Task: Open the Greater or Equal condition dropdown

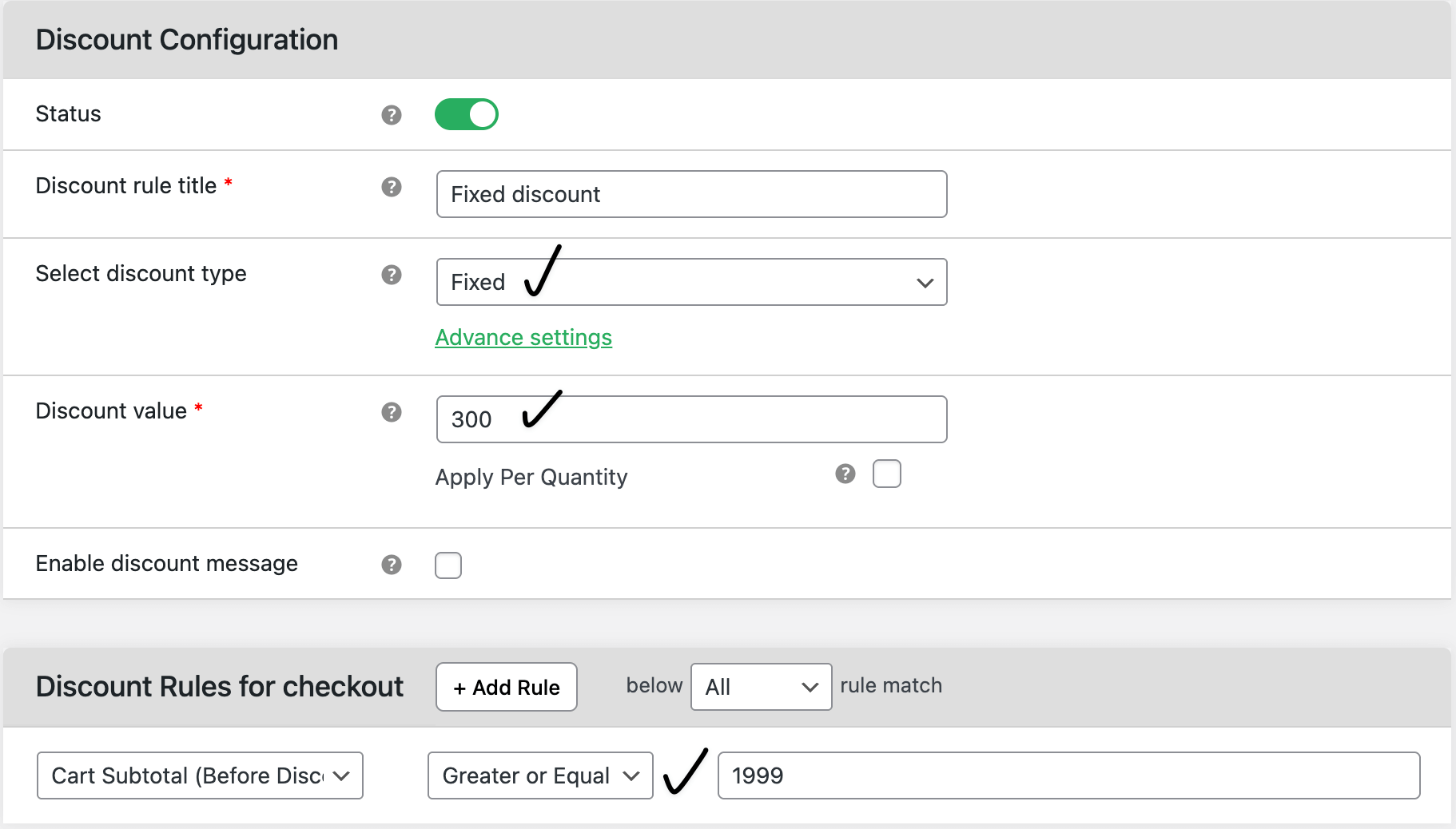Action: pos(539,775)
